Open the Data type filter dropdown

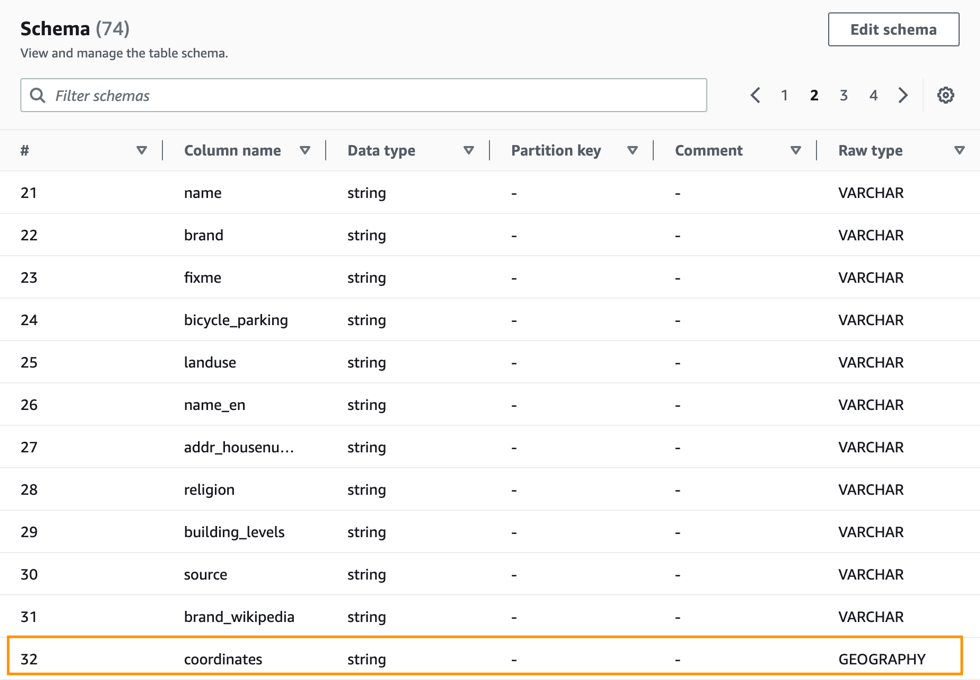pyautogui.click(x=468, y=150)
